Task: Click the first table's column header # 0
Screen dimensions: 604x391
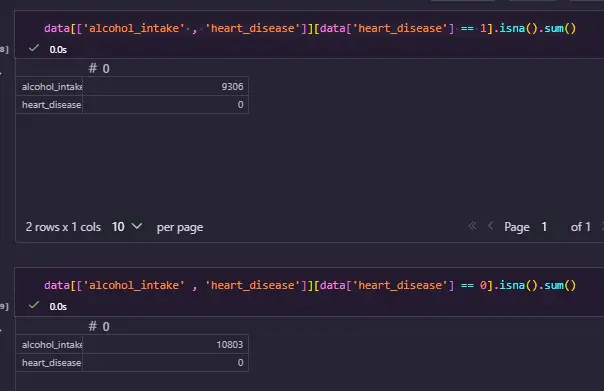Action: tap(99, 68)
